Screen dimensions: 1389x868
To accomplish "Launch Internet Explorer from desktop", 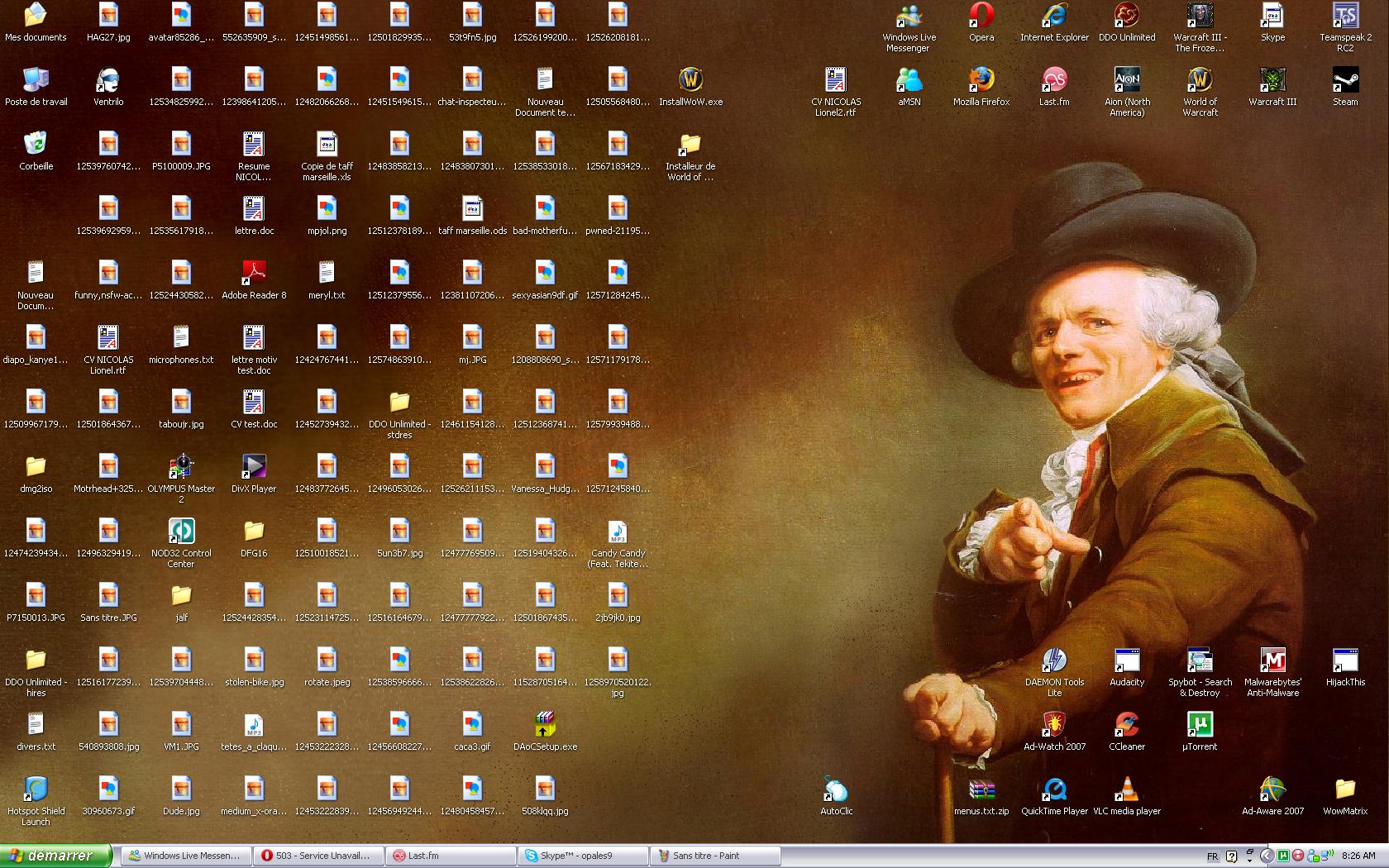I will click(x=1054, y=22).
